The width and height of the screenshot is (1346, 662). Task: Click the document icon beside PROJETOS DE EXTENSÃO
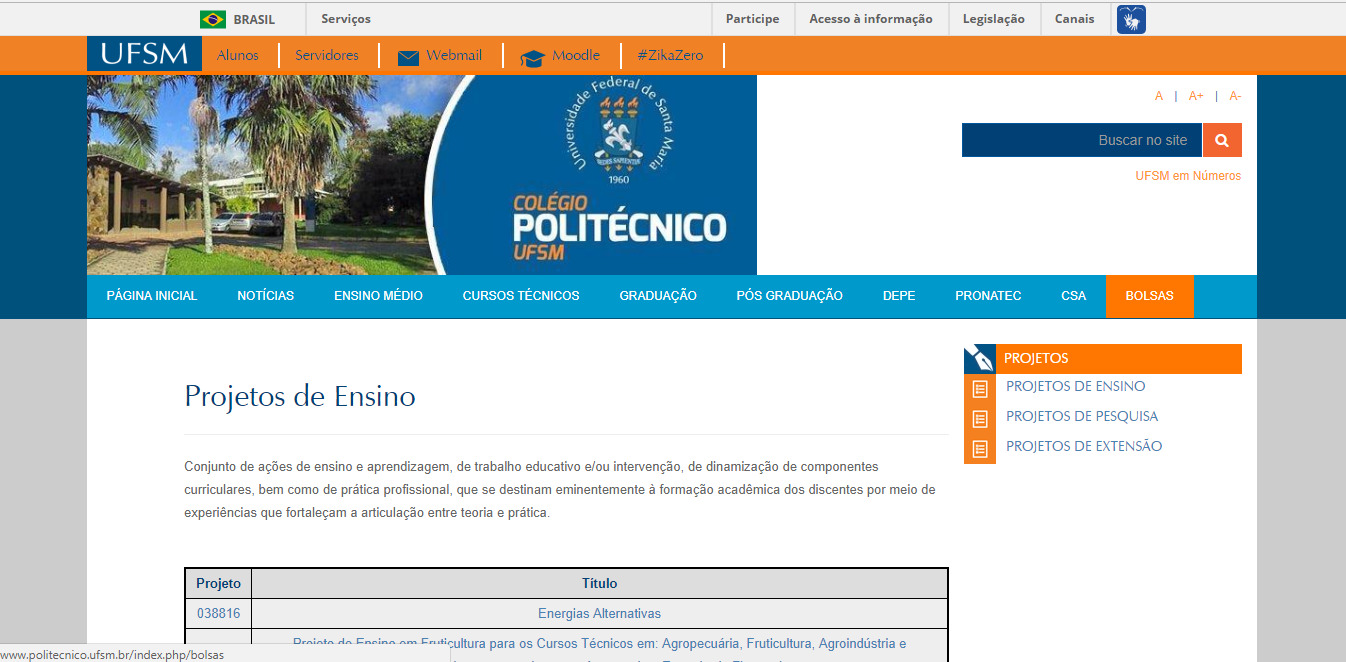pyautogui.click(x=980, y=450)
